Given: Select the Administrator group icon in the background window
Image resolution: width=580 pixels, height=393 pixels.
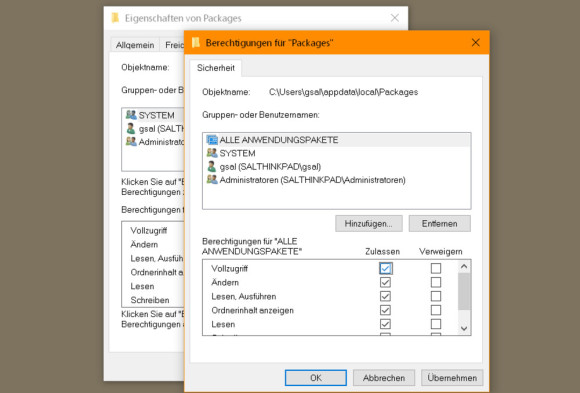Looking at the screenshot, I should point(131,141).
